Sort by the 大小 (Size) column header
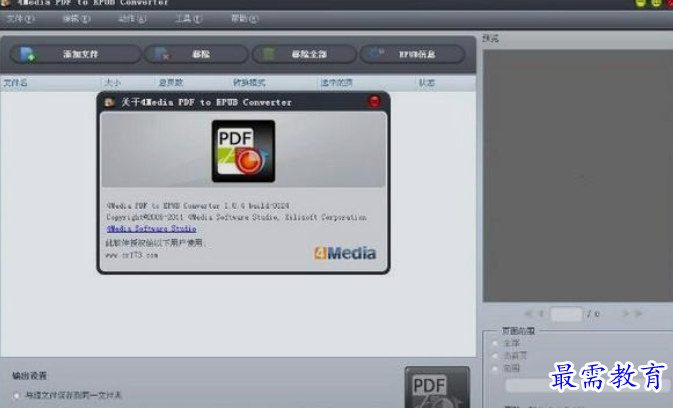The width and height of the screenshot is (673, 408). point(112,82)
